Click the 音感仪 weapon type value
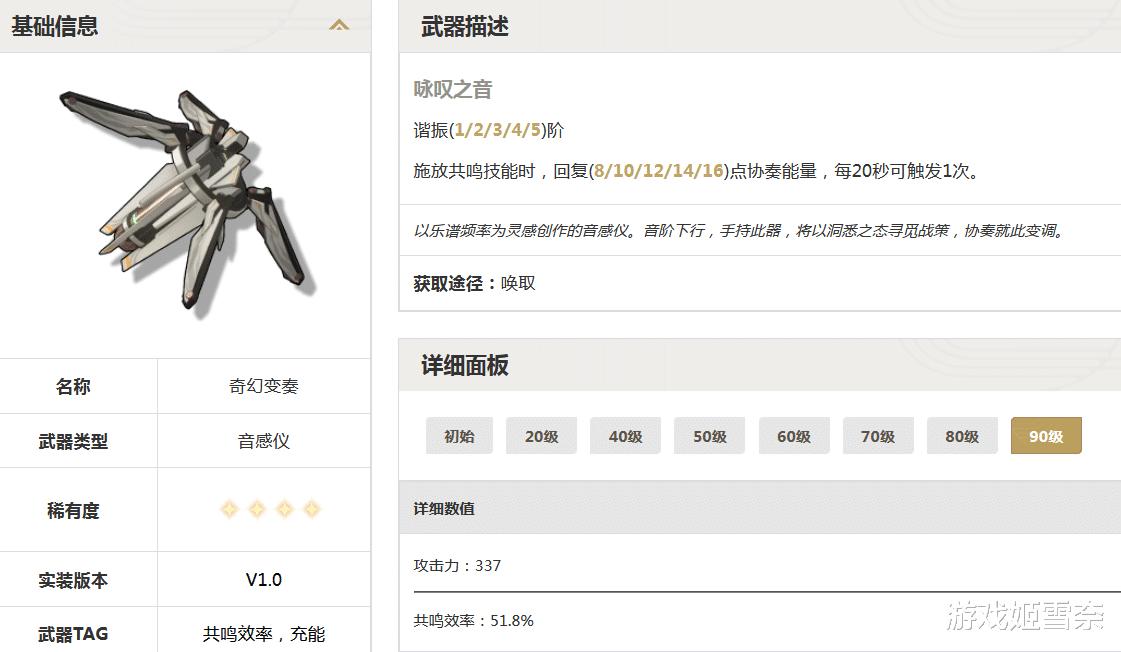This screenshot has height=652, width=1121. (x=263, y=441)
